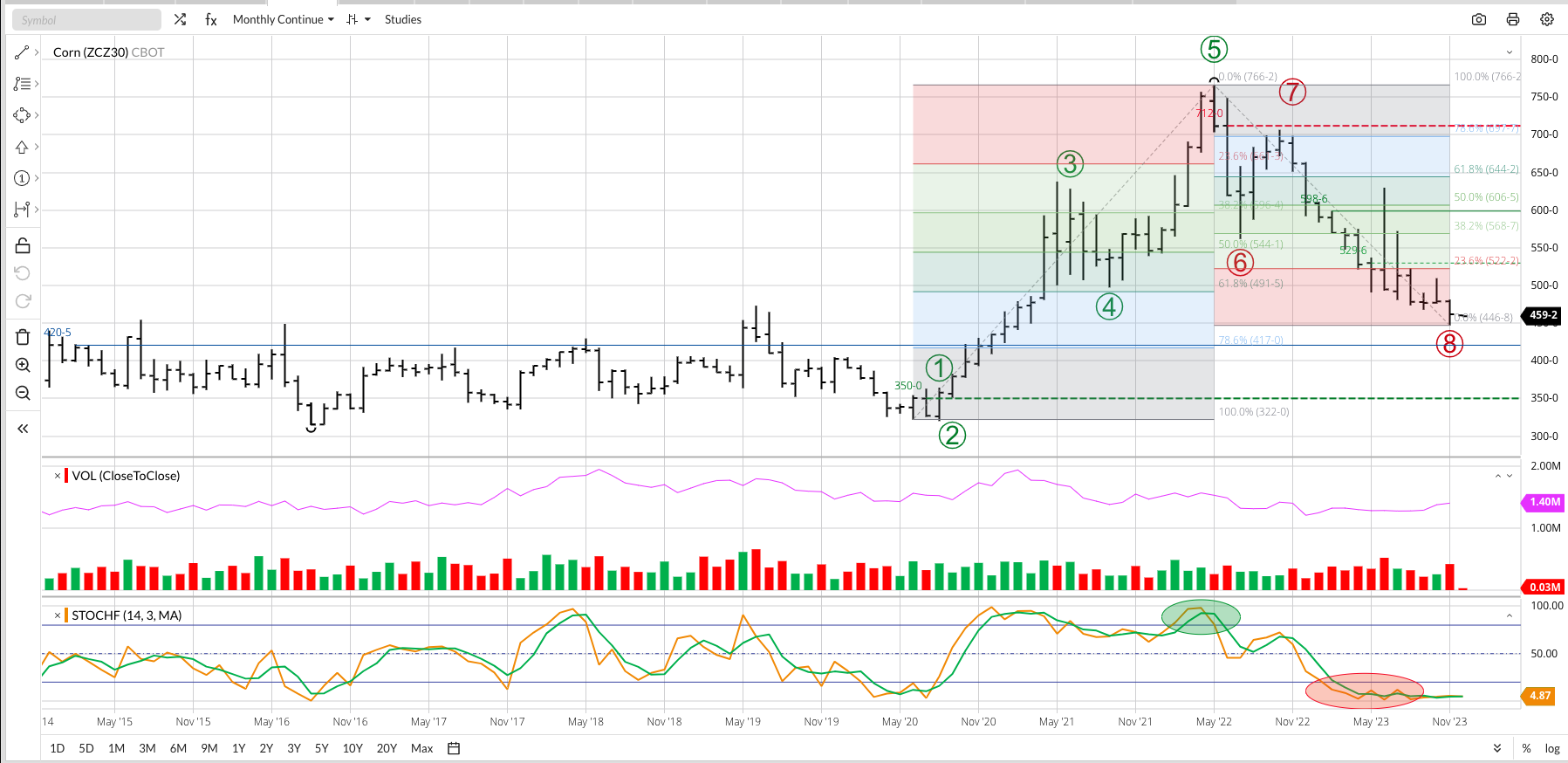Select the trend line drawing tool
Viewport: 1568px width, 763px height.
[x=22, y=53]
